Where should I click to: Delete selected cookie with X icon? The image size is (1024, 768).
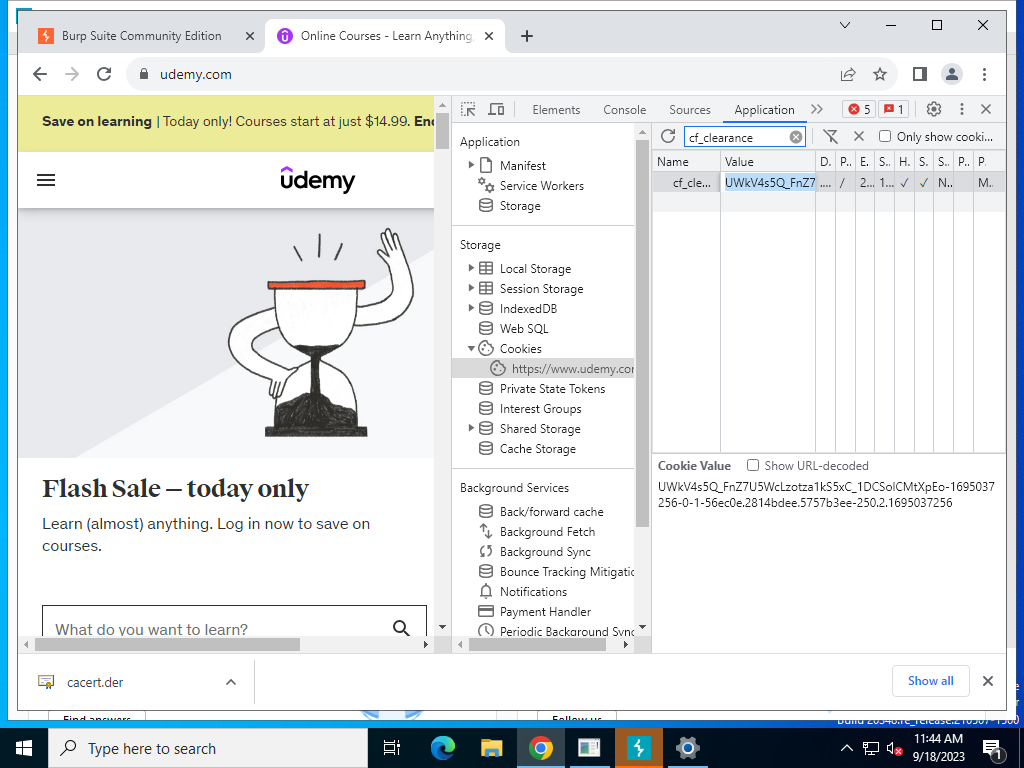pyautogui.click(x=859, y=136)
